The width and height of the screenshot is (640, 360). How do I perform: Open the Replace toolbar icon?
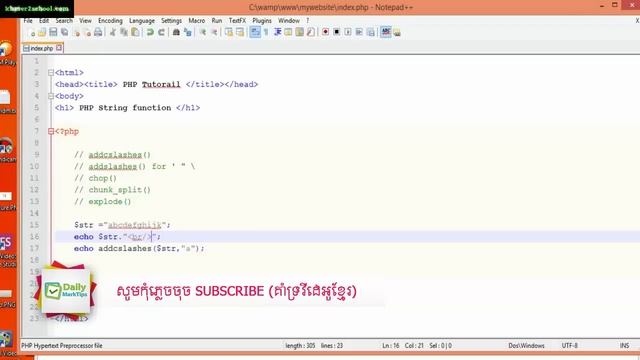click(187, 32)
